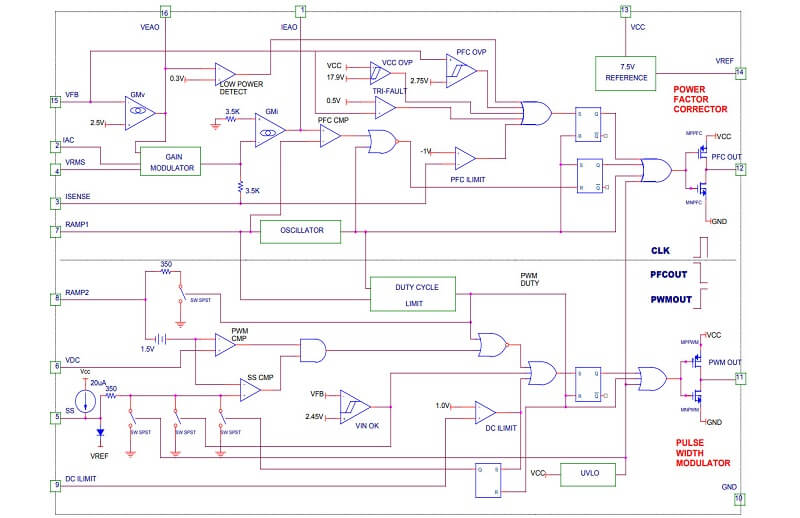
Task: Select pin 6 box for VDC
Action: tap(56, 366)
